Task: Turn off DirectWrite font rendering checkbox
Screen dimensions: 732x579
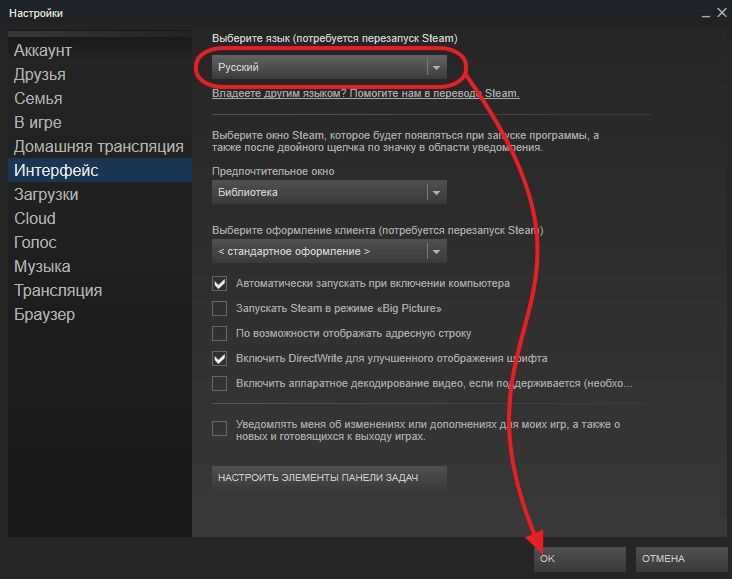Action: 219,359
